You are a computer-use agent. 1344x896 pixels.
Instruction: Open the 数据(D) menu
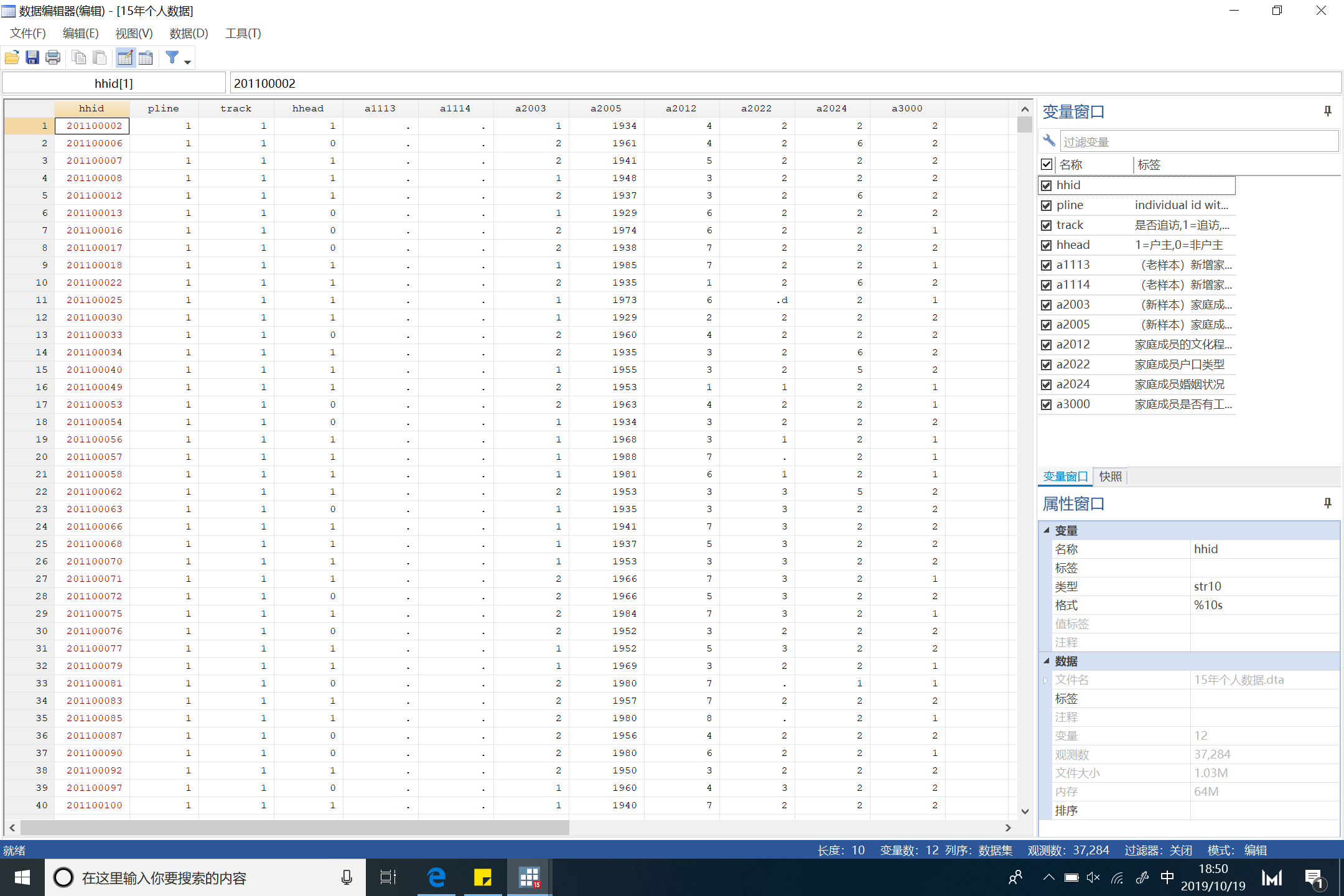(189, 34)
